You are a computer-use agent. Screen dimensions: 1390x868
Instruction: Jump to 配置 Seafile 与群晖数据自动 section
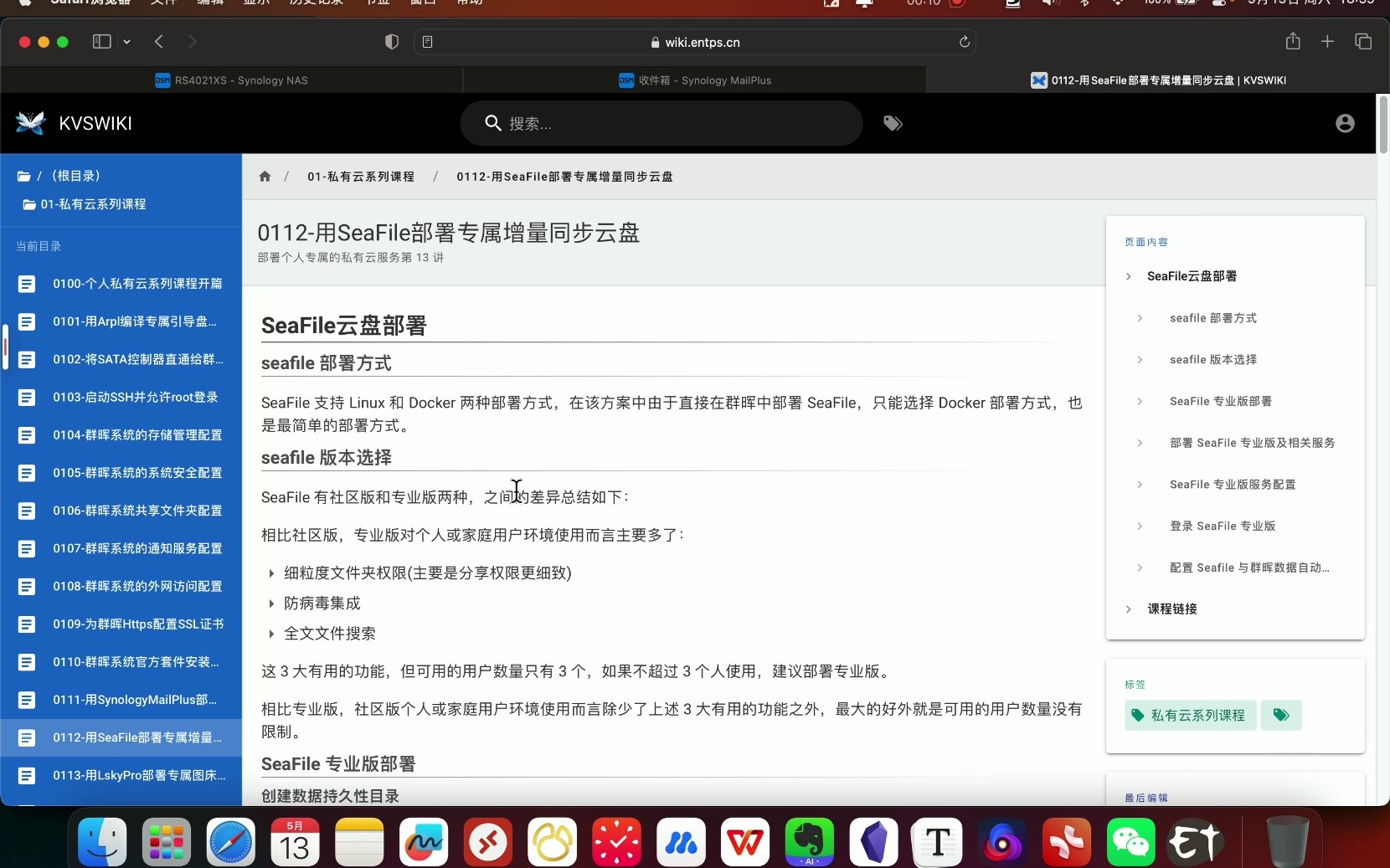[1248, 568]
